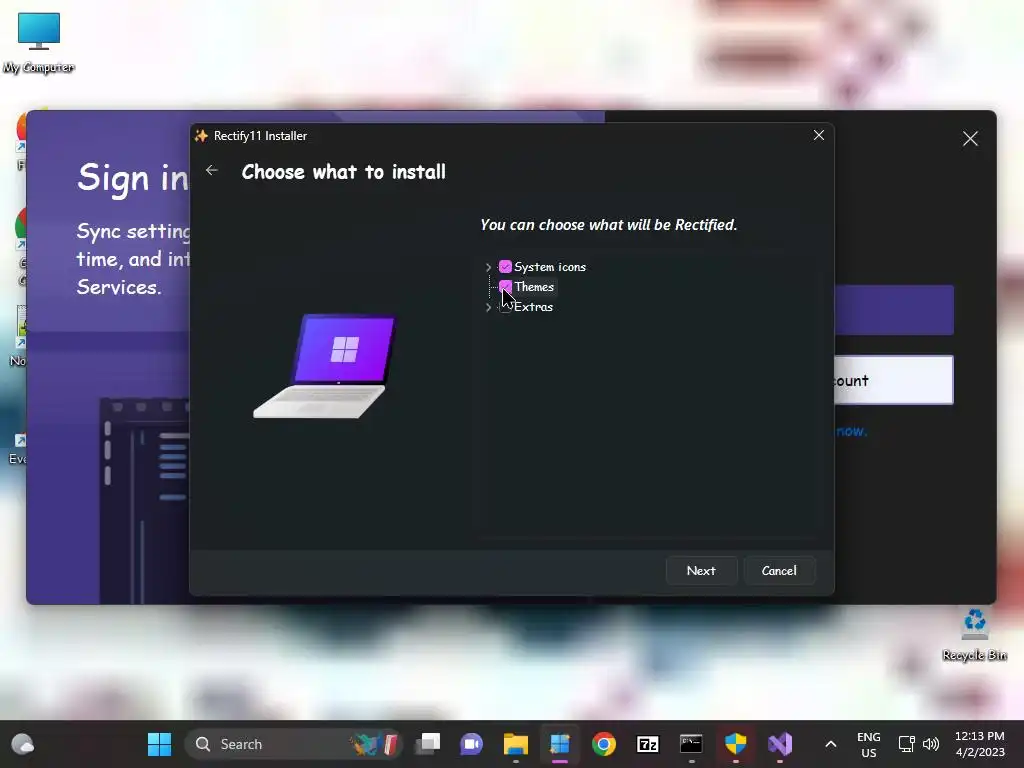The height and width of the screenshot is (768, 1024).
Task: Select the Extras tree label
Action: (534, 307)
